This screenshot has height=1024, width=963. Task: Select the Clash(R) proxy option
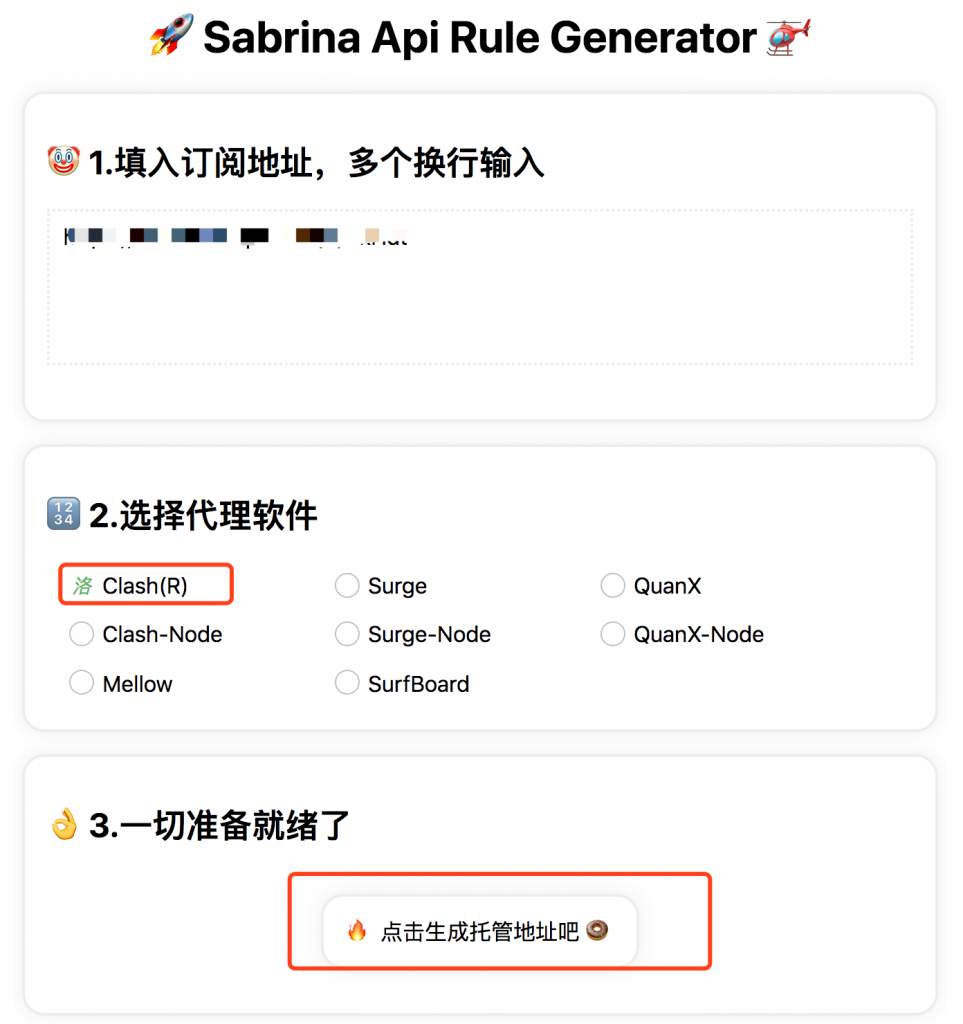tap(82, 586)
